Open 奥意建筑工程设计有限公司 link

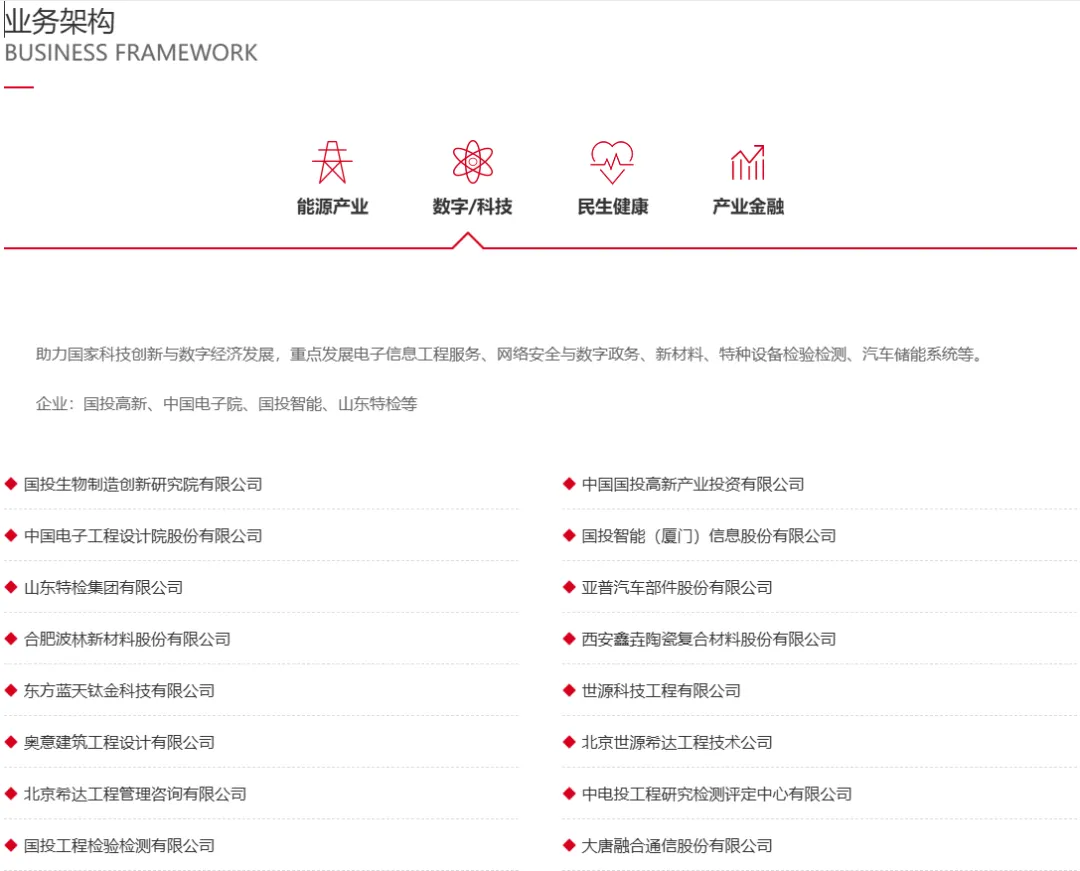coord(119,742)
